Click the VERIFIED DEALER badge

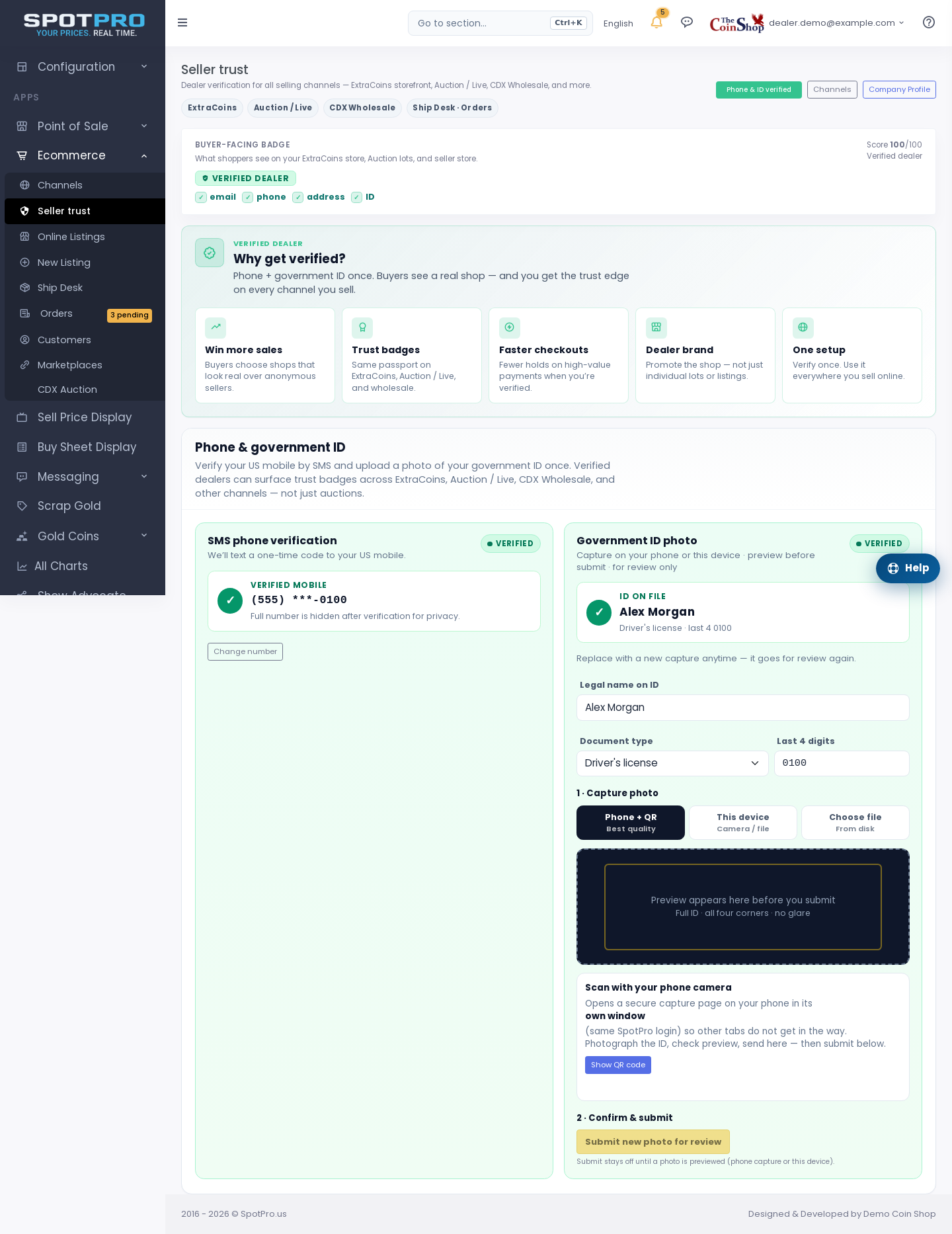[x=245, y=179]
